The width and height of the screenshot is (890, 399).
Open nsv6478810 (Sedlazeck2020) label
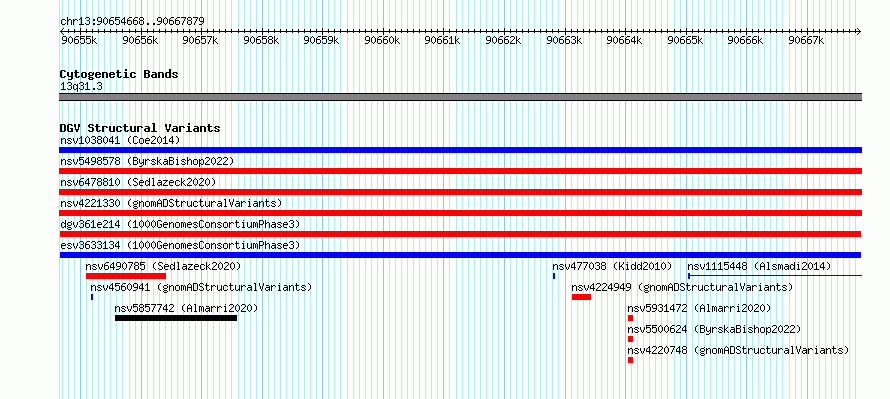coord(138,182)
